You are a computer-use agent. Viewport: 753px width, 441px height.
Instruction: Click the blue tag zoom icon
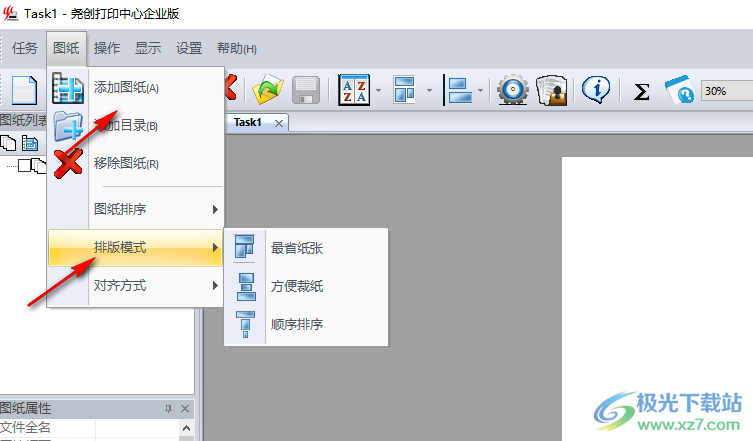tap(679, 89)
